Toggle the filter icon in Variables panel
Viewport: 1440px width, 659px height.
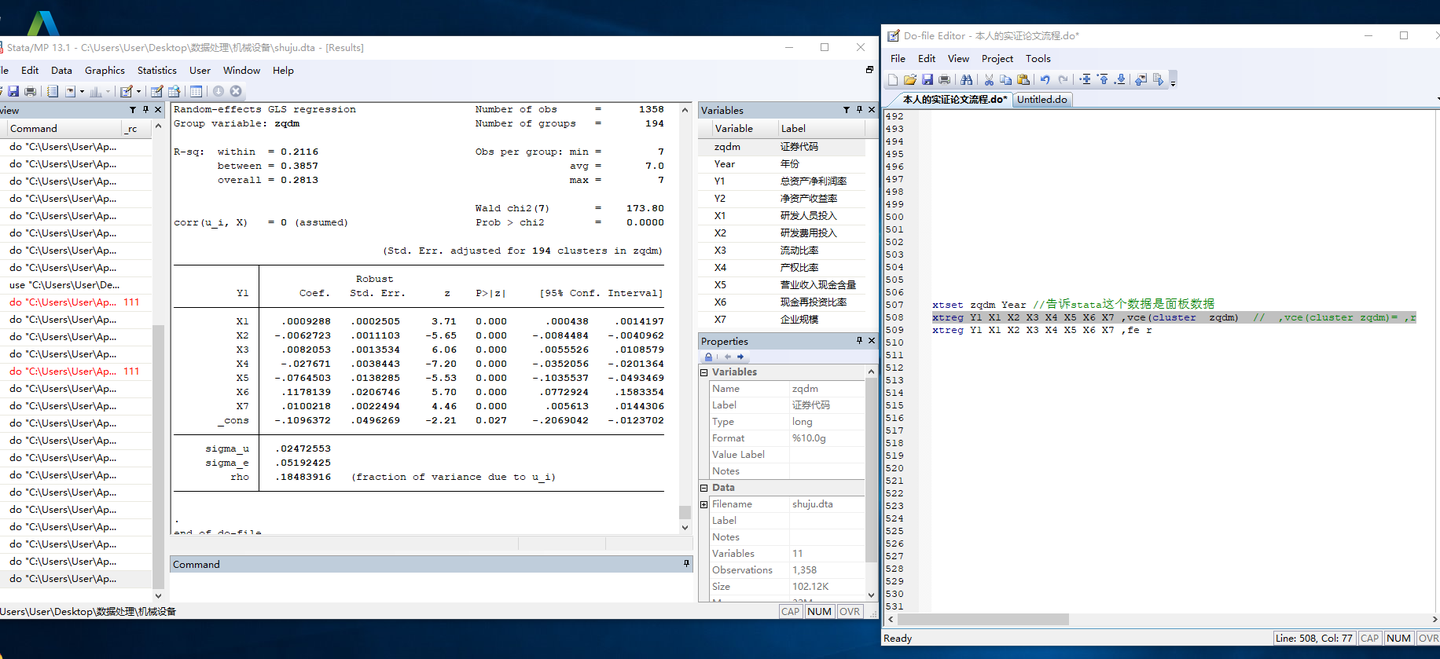[x=846, y=110]
